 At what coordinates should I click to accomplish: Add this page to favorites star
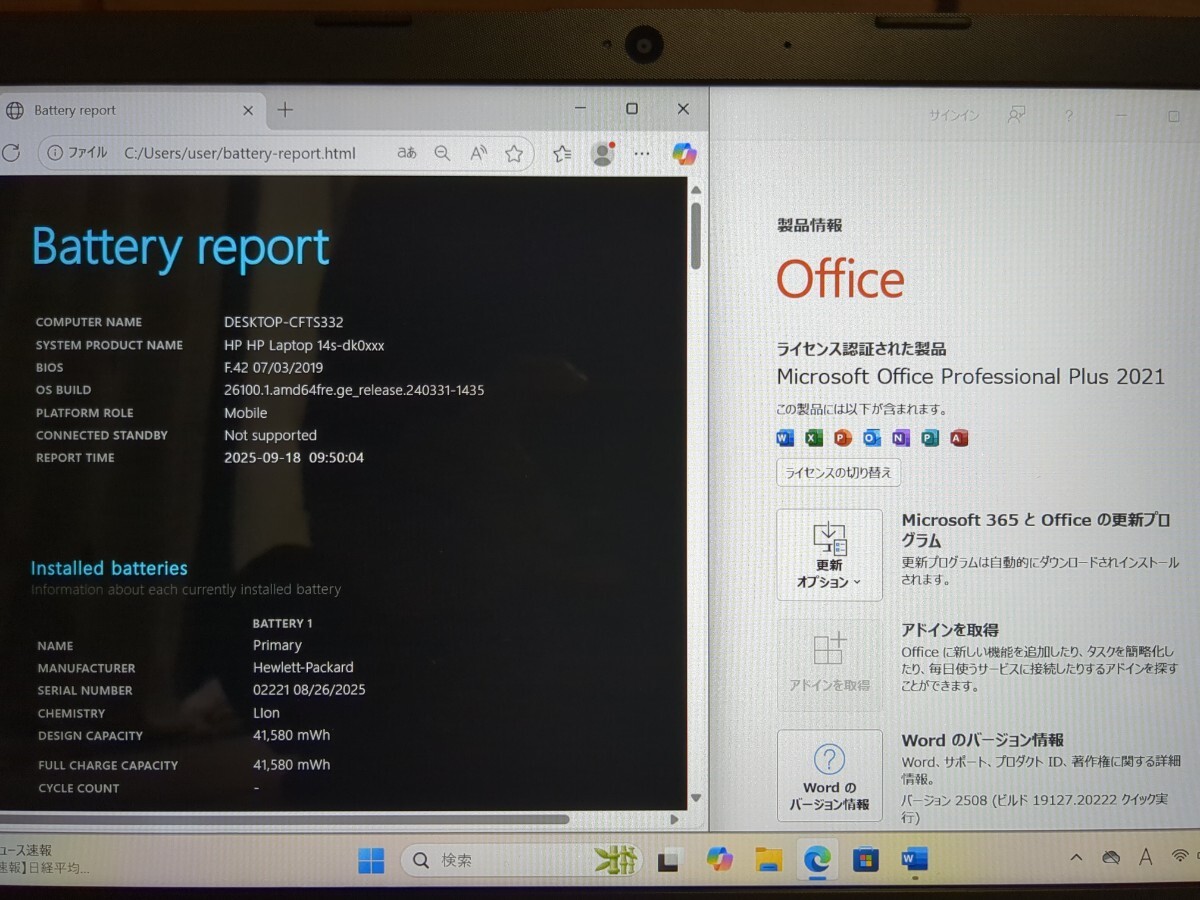click(x=514, y=153)
